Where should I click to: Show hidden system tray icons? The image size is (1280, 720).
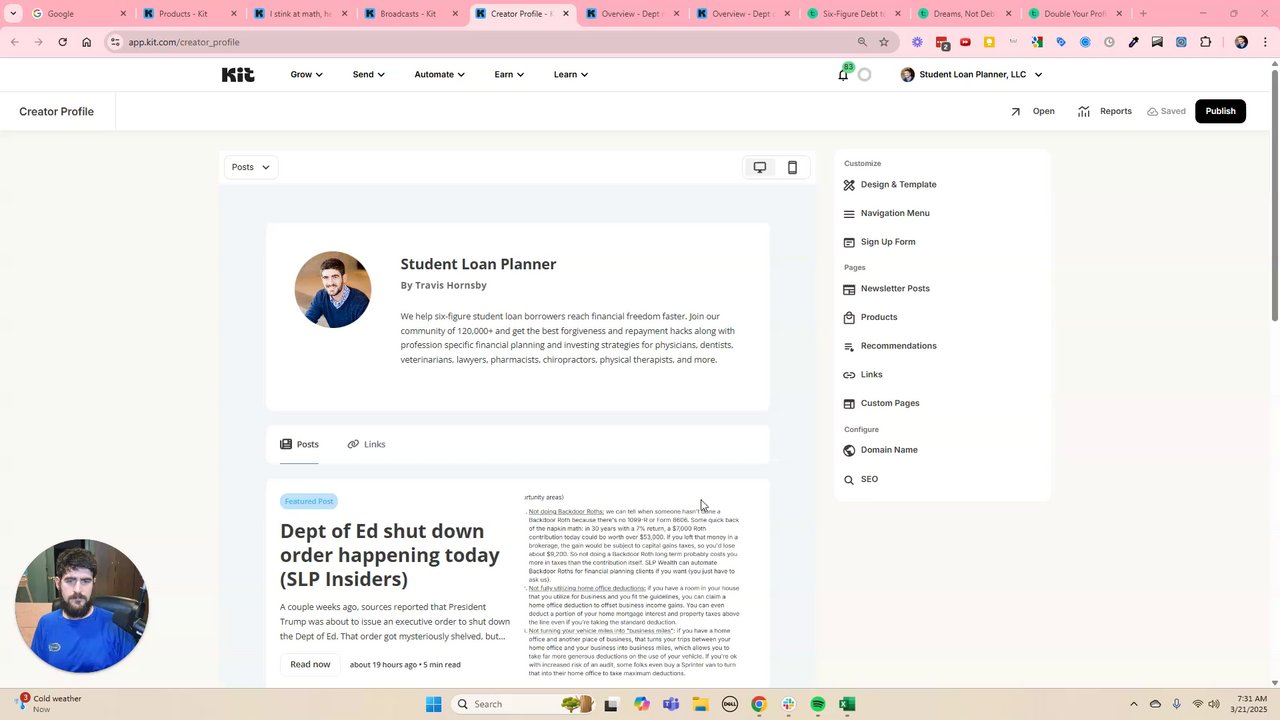click(x=1133, y=704)
